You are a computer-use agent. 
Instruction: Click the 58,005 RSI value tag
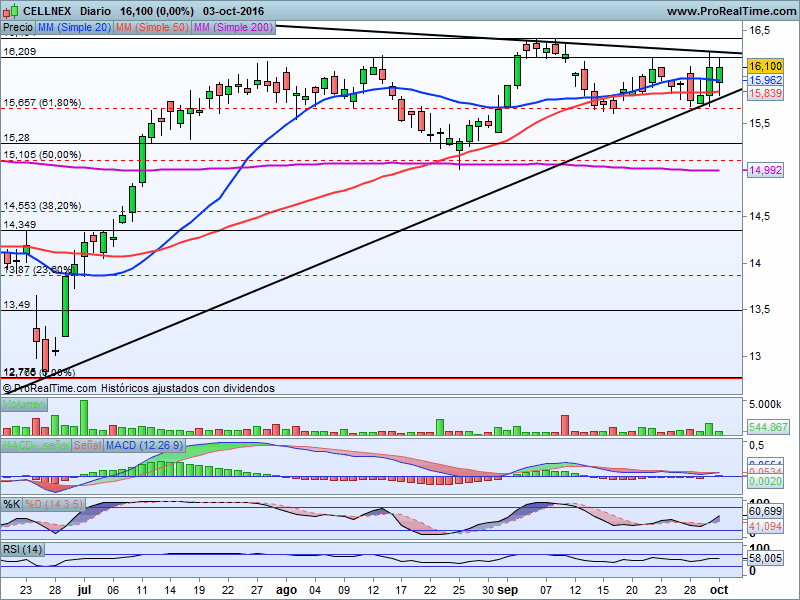765,558
